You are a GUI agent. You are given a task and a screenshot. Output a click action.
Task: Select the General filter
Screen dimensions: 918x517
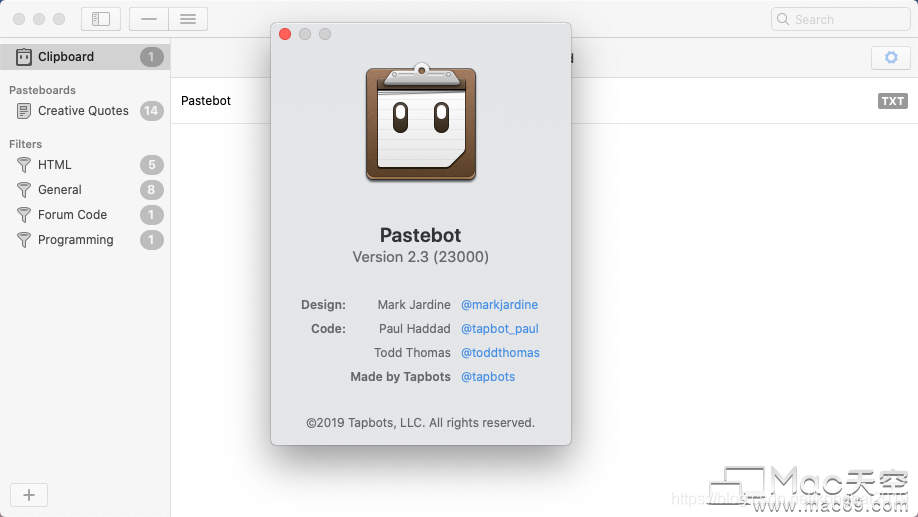[85, 190]
